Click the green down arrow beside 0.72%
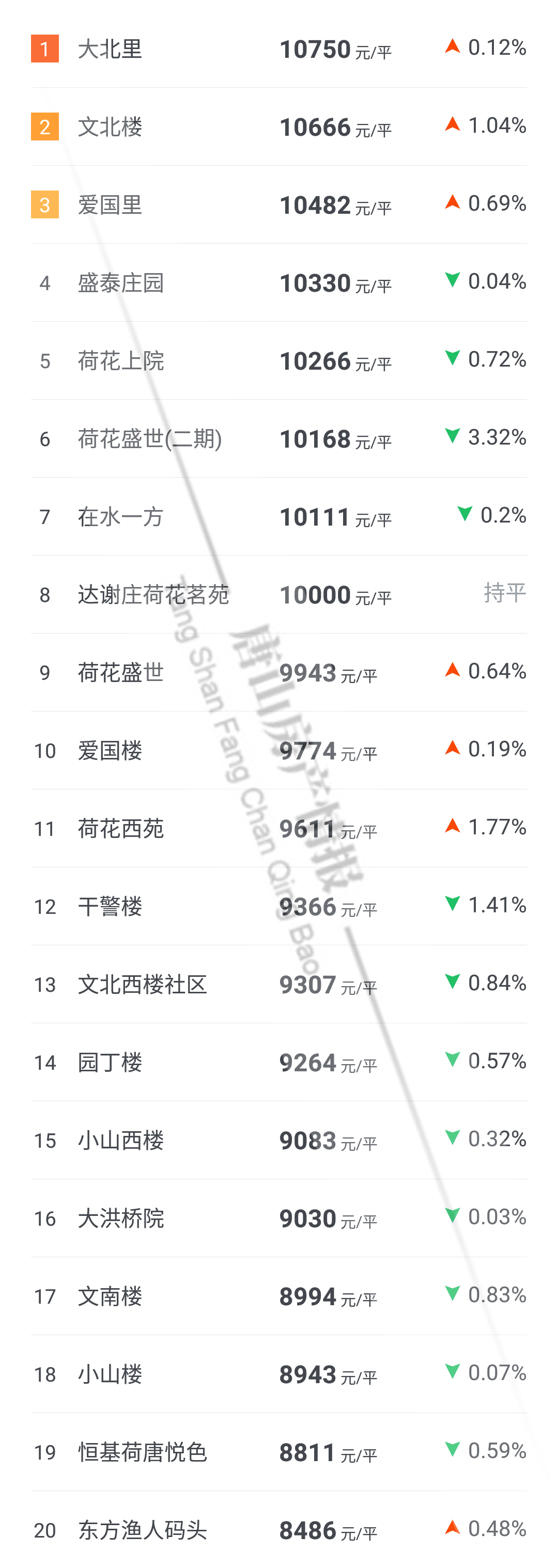558x1568 pixels. tap(452, 358)
